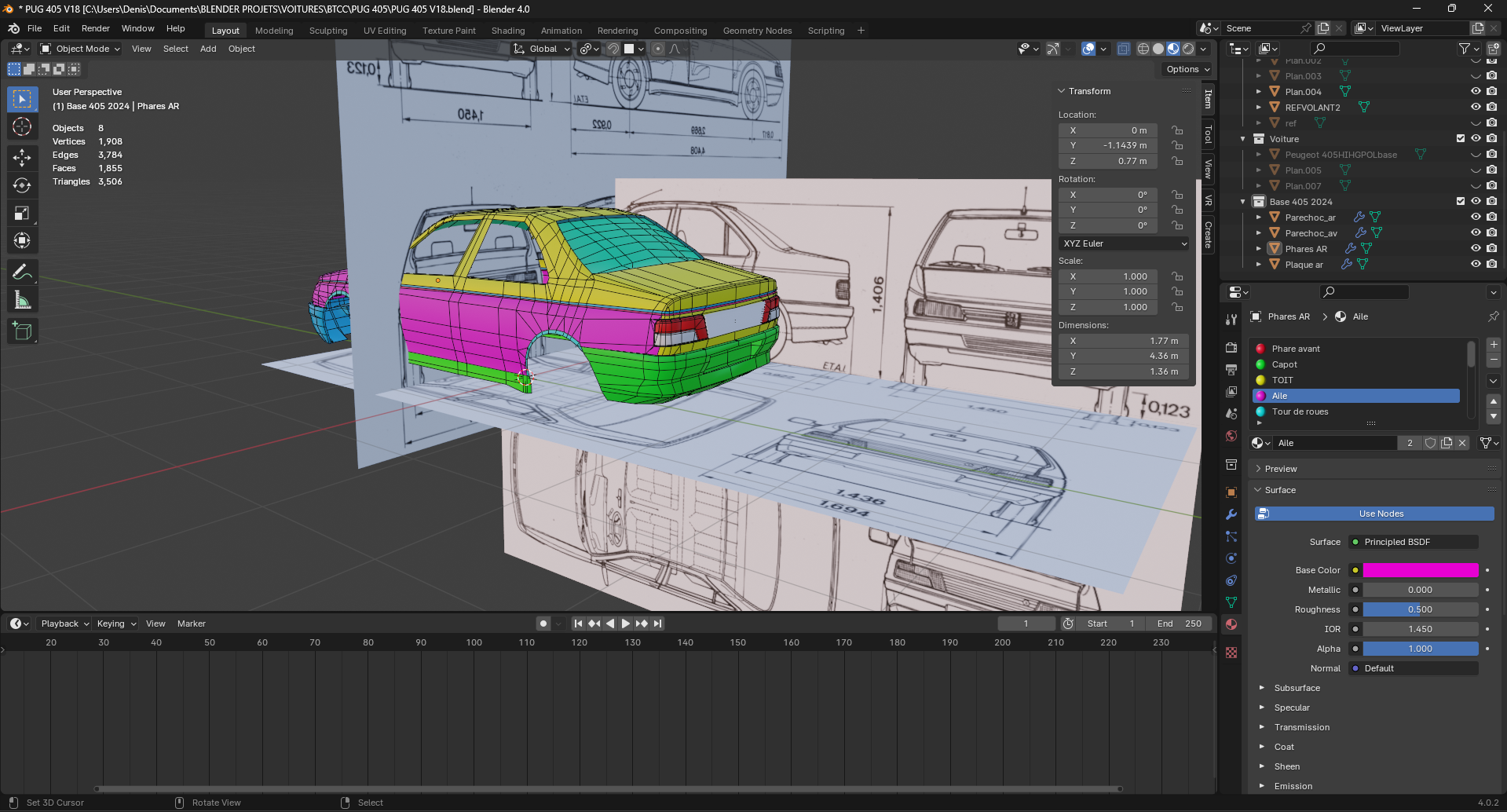The height and width of the screenshot is (812, 1507).
Task: Hide Plaque ar in the viewport
Action: point(1476,265)
